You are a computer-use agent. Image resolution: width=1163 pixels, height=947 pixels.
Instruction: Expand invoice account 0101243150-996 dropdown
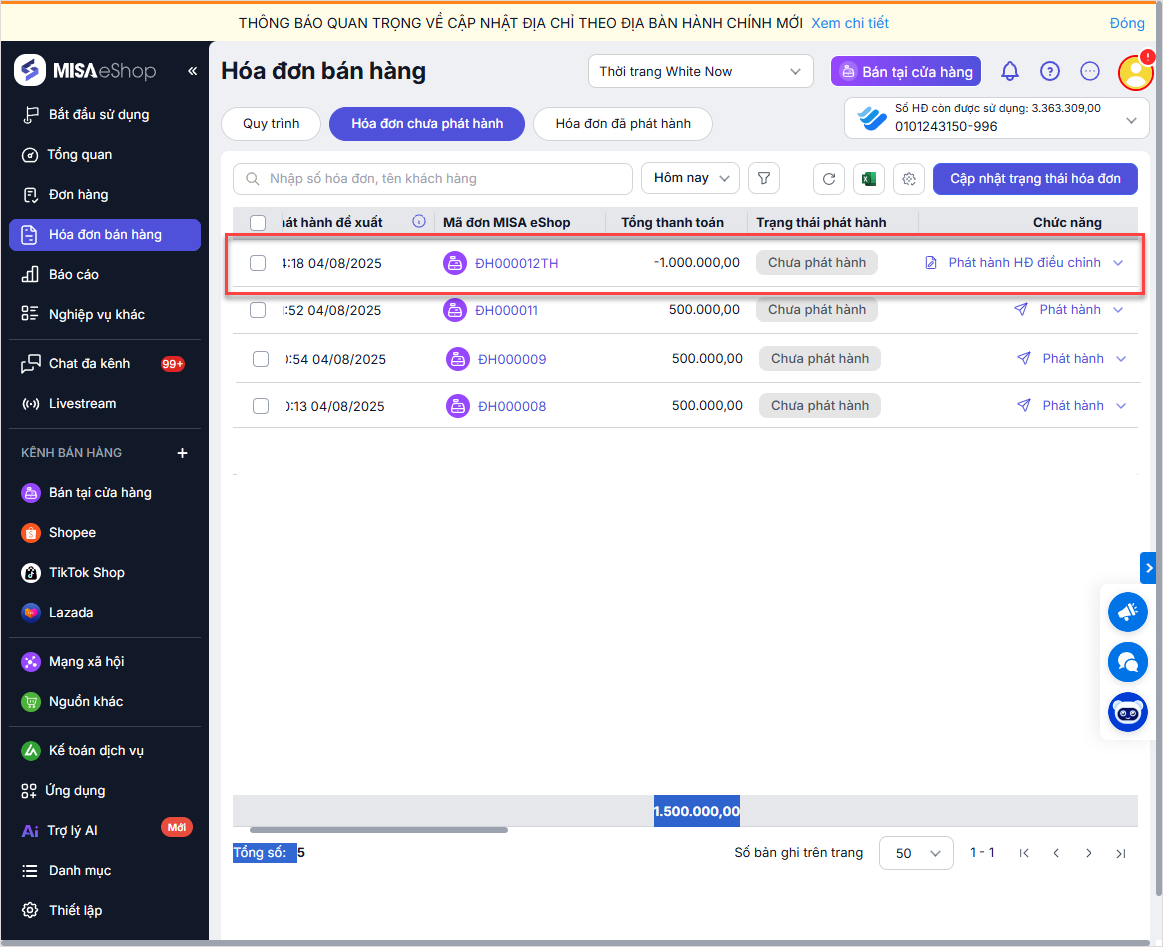click(x=1131, y=120)
